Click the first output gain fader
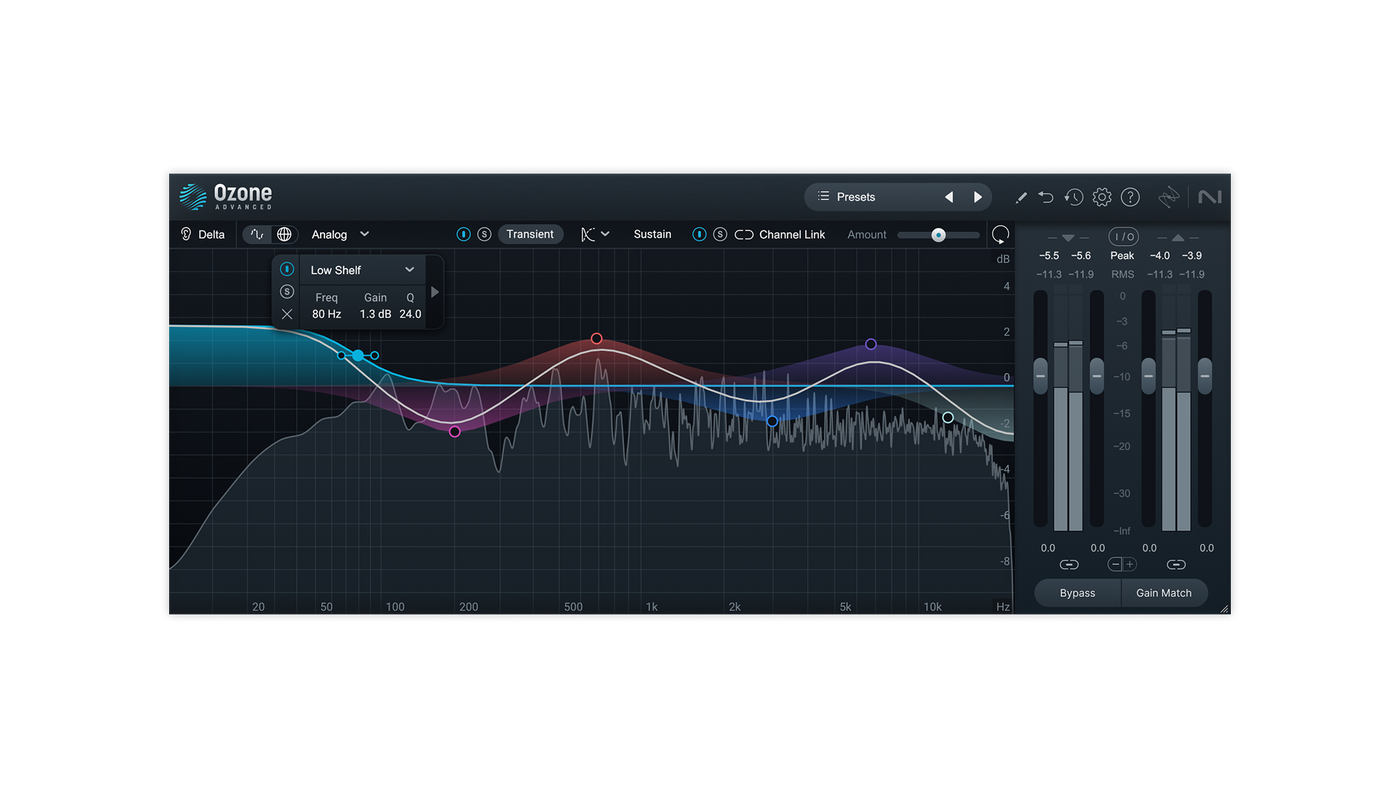 click(1149, 376)
